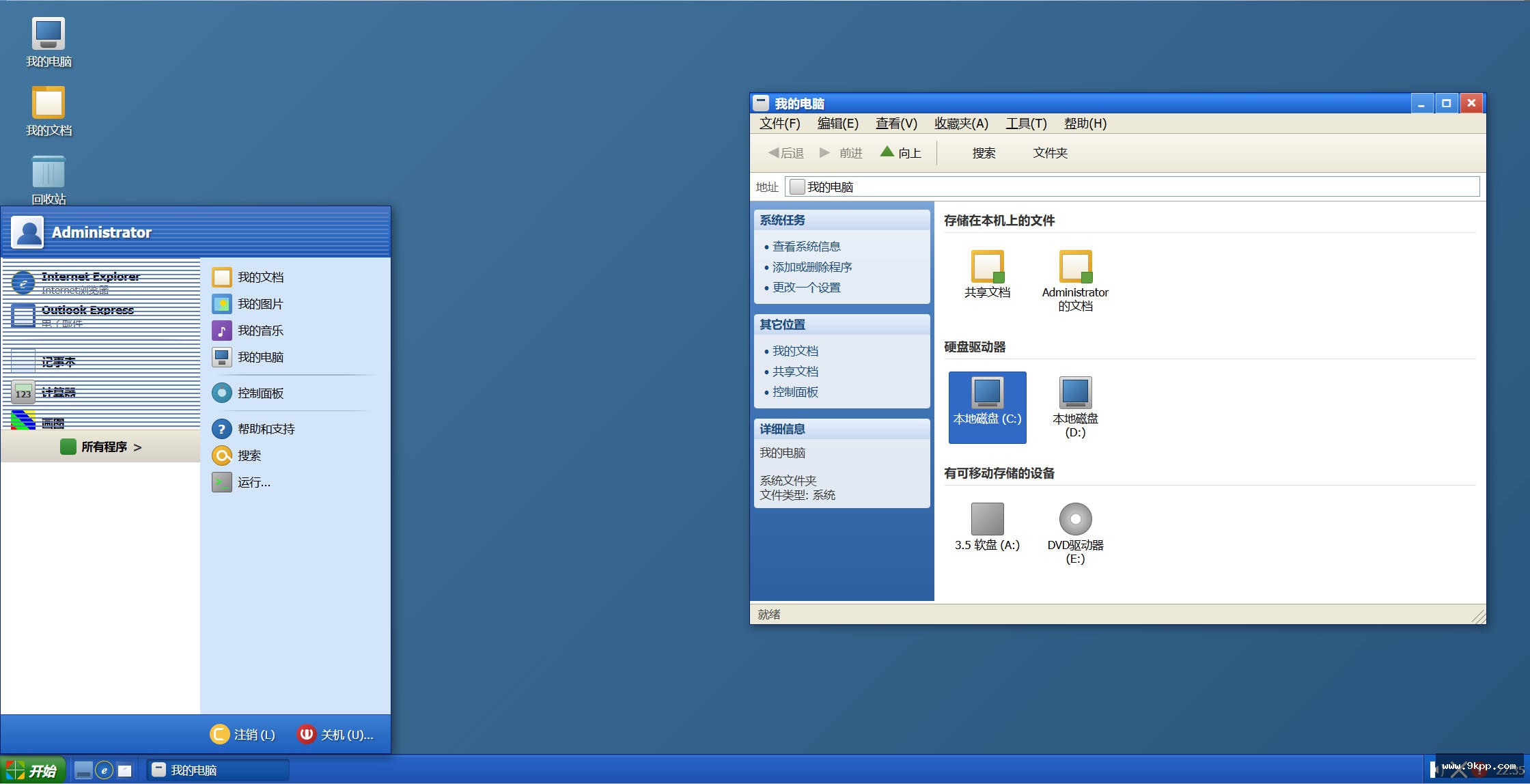Click show desktop quick launch icon
The image size is (1530, 784).
(83, 770)
